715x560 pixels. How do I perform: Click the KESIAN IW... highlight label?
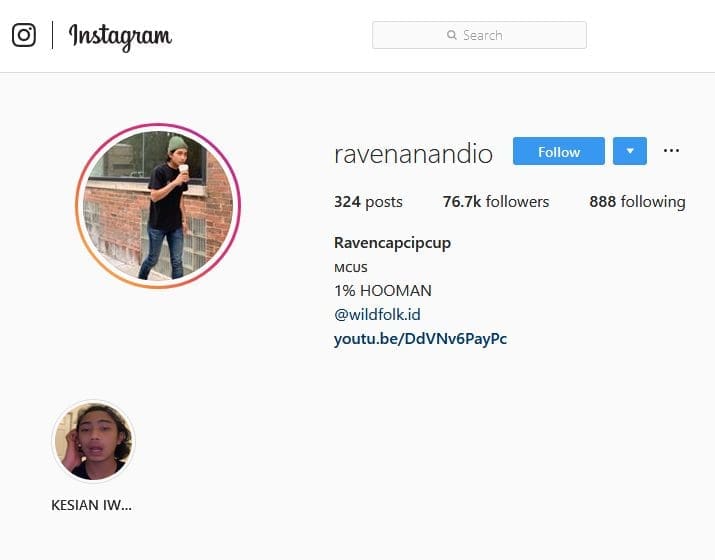pyautogui.click(x=91, y=505)
